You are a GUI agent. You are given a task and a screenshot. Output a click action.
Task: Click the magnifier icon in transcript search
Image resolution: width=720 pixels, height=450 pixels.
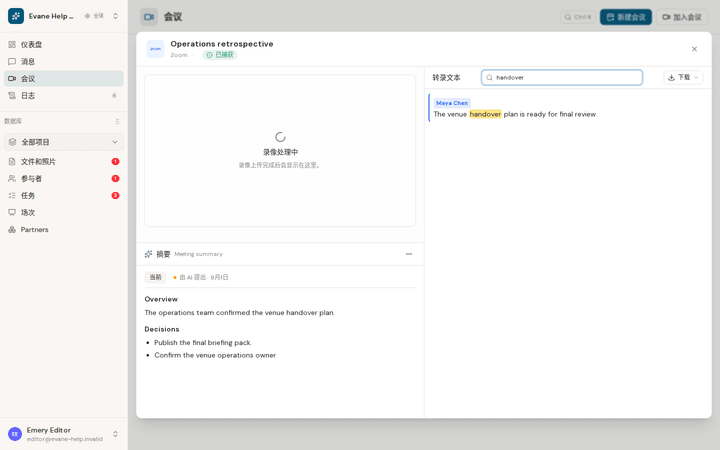[x=489, y=78]
